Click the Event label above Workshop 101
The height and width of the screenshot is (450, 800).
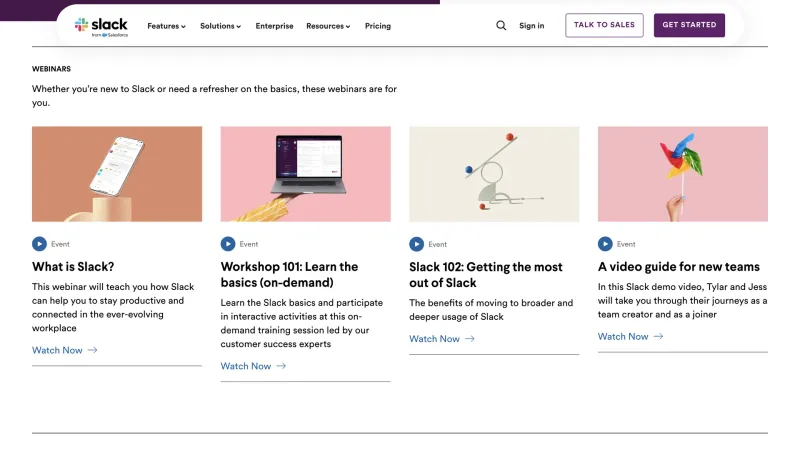[249, 244]
